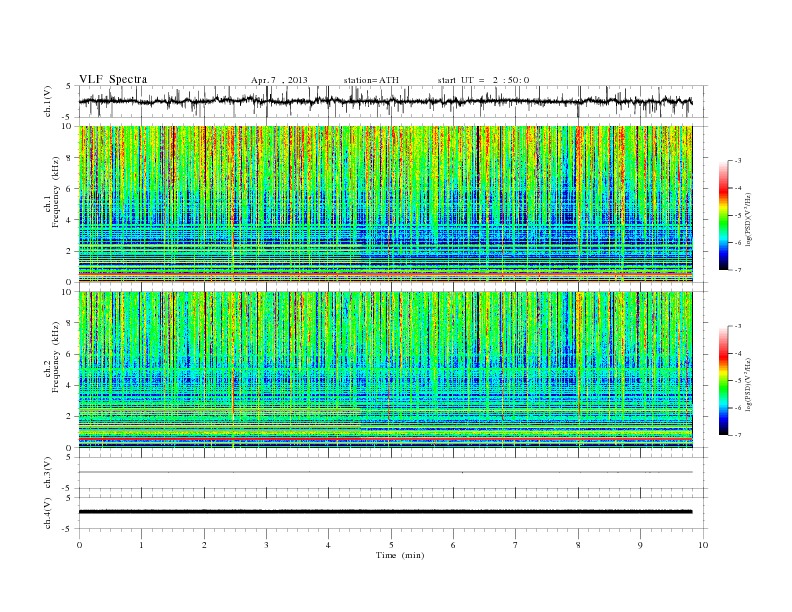Select the date text "Apr. 7, 2013"
Viewport: 792px width, 612px height.
point(279,80)
